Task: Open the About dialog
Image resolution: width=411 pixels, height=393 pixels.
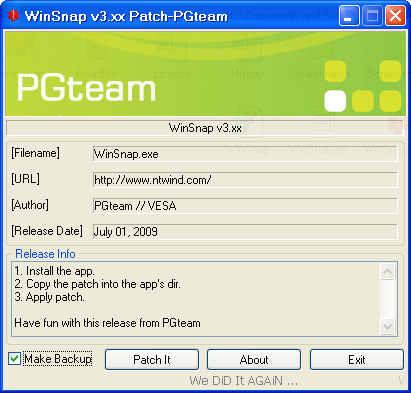Action: tap(254, 360)
